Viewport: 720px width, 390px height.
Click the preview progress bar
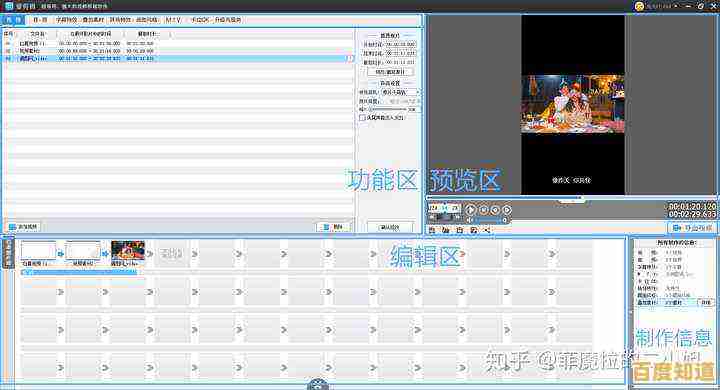[571, 198]
